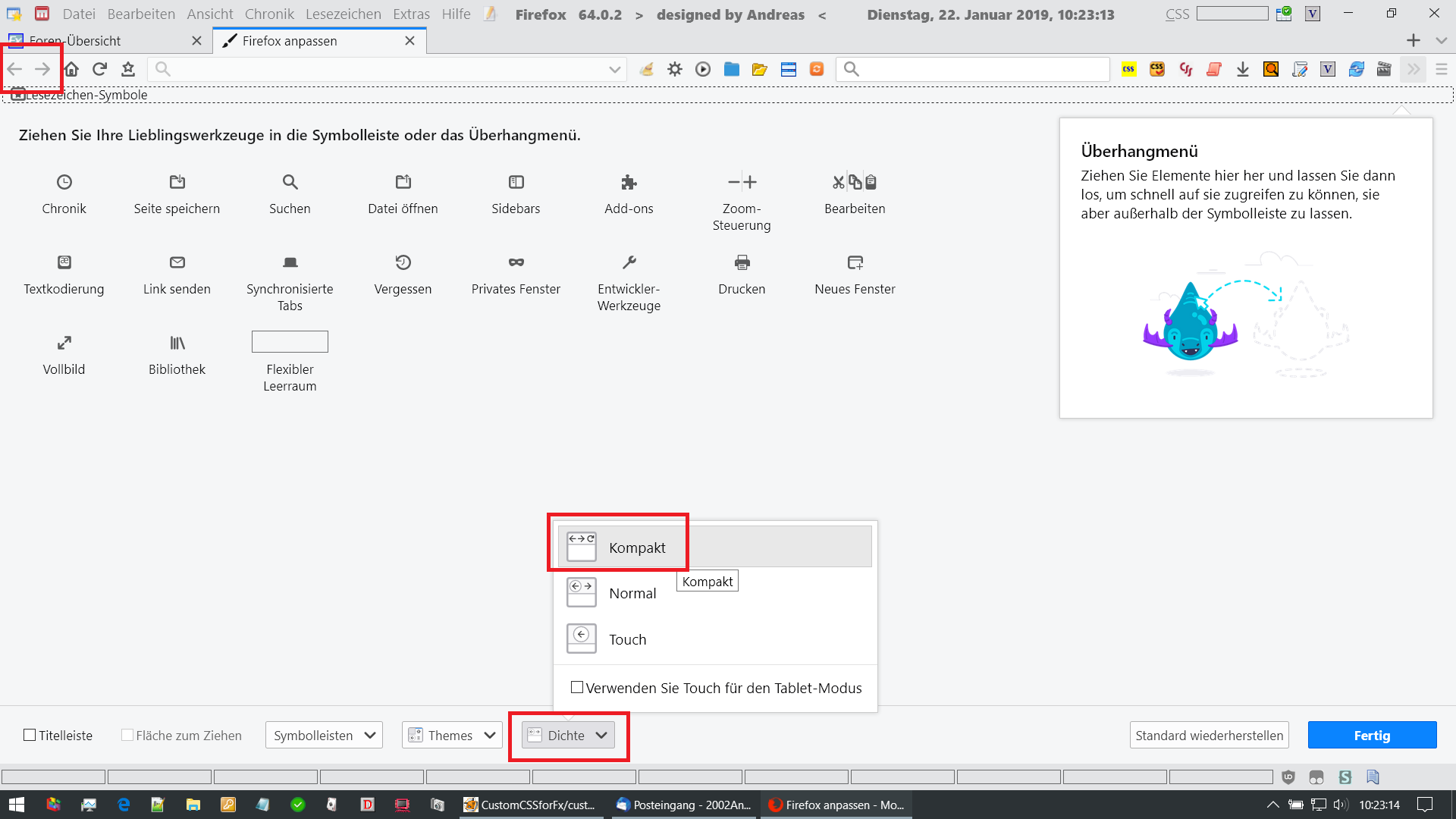
Task: Click the home button in navigation toolbar
Action: coord(71,69)
